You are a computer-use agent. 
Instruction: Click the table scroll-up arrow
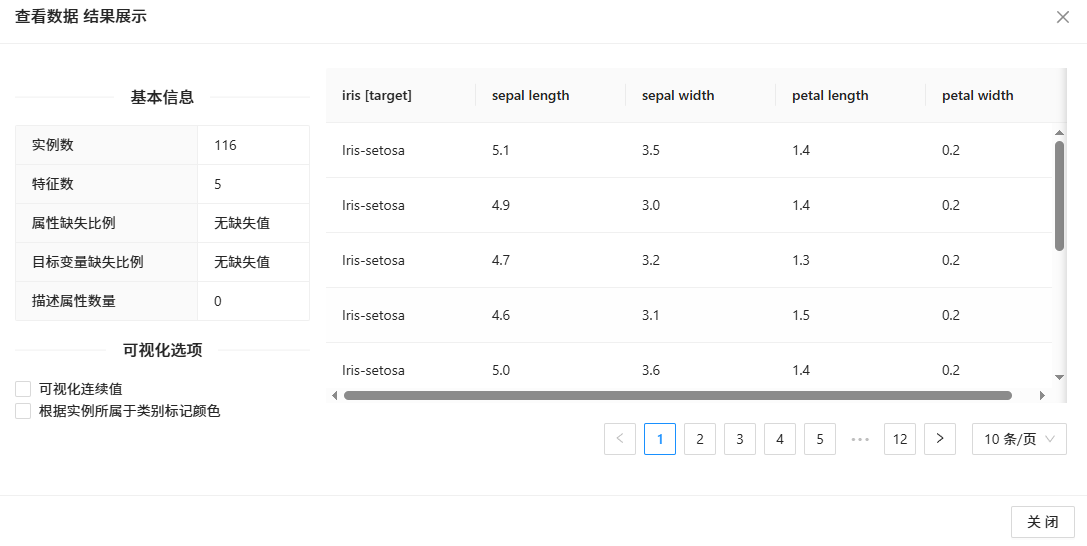1059,132
